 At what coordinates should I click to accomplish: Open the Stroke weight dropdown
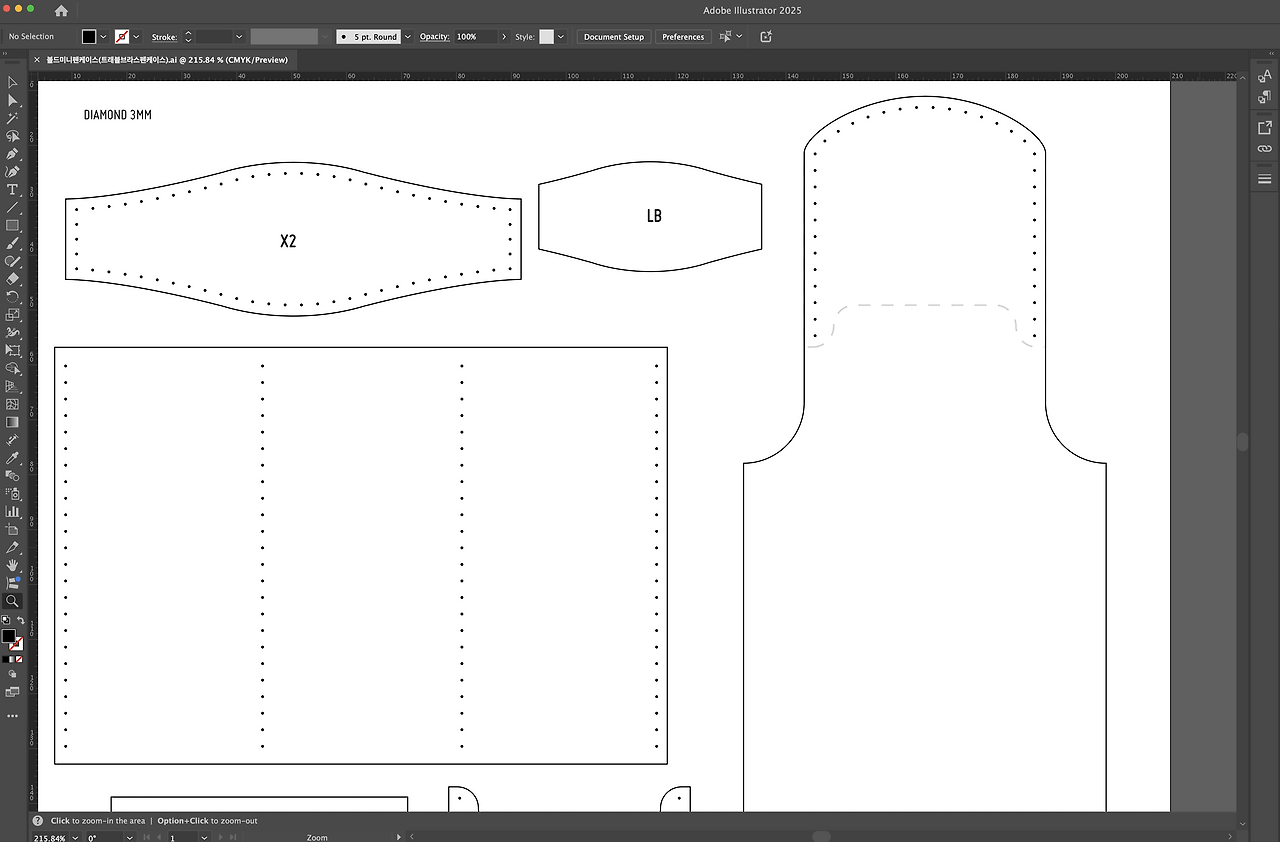239,37
